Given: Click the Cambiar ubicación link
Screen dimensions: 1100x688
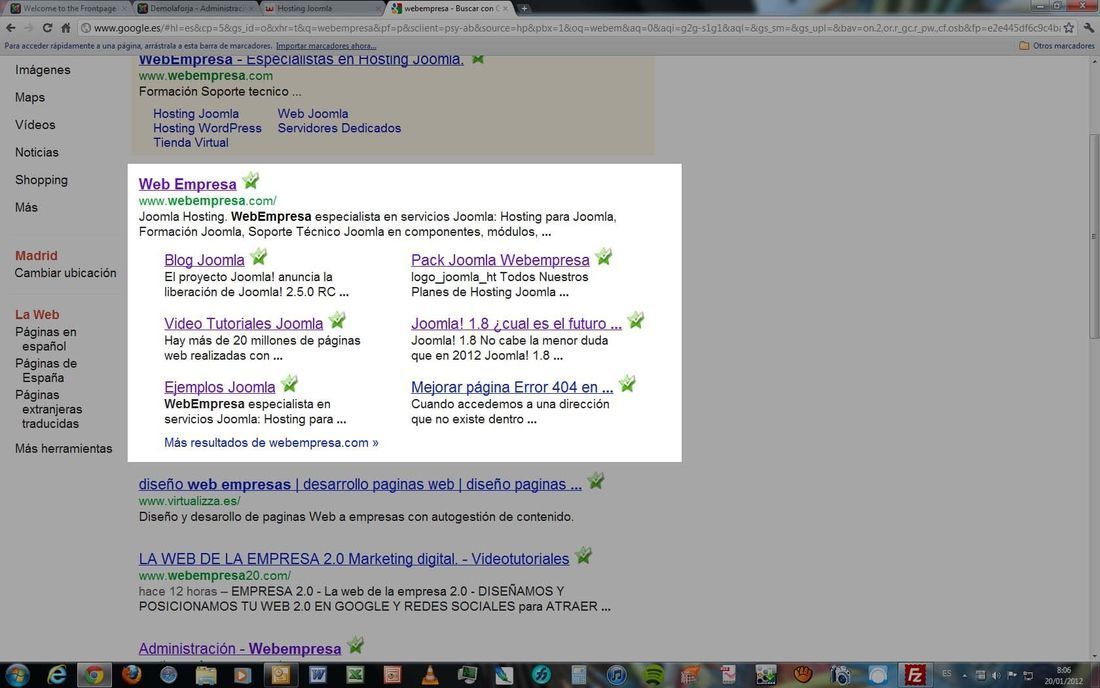Looking at the screenshot, I should point(65,273).
